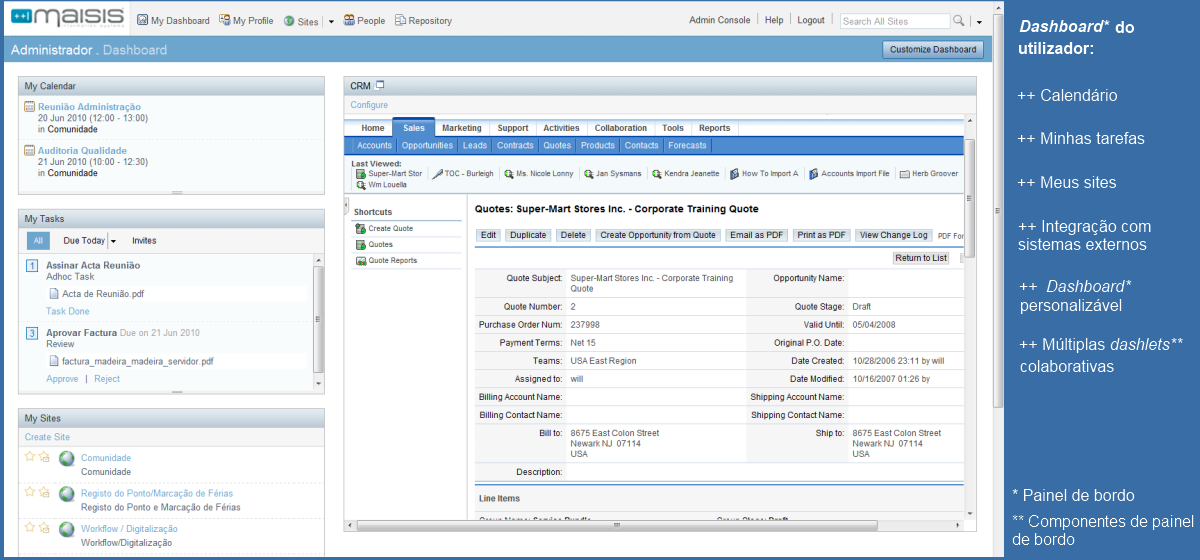
Task: Click the How To Import A document icon
Action: coord(734,173)
